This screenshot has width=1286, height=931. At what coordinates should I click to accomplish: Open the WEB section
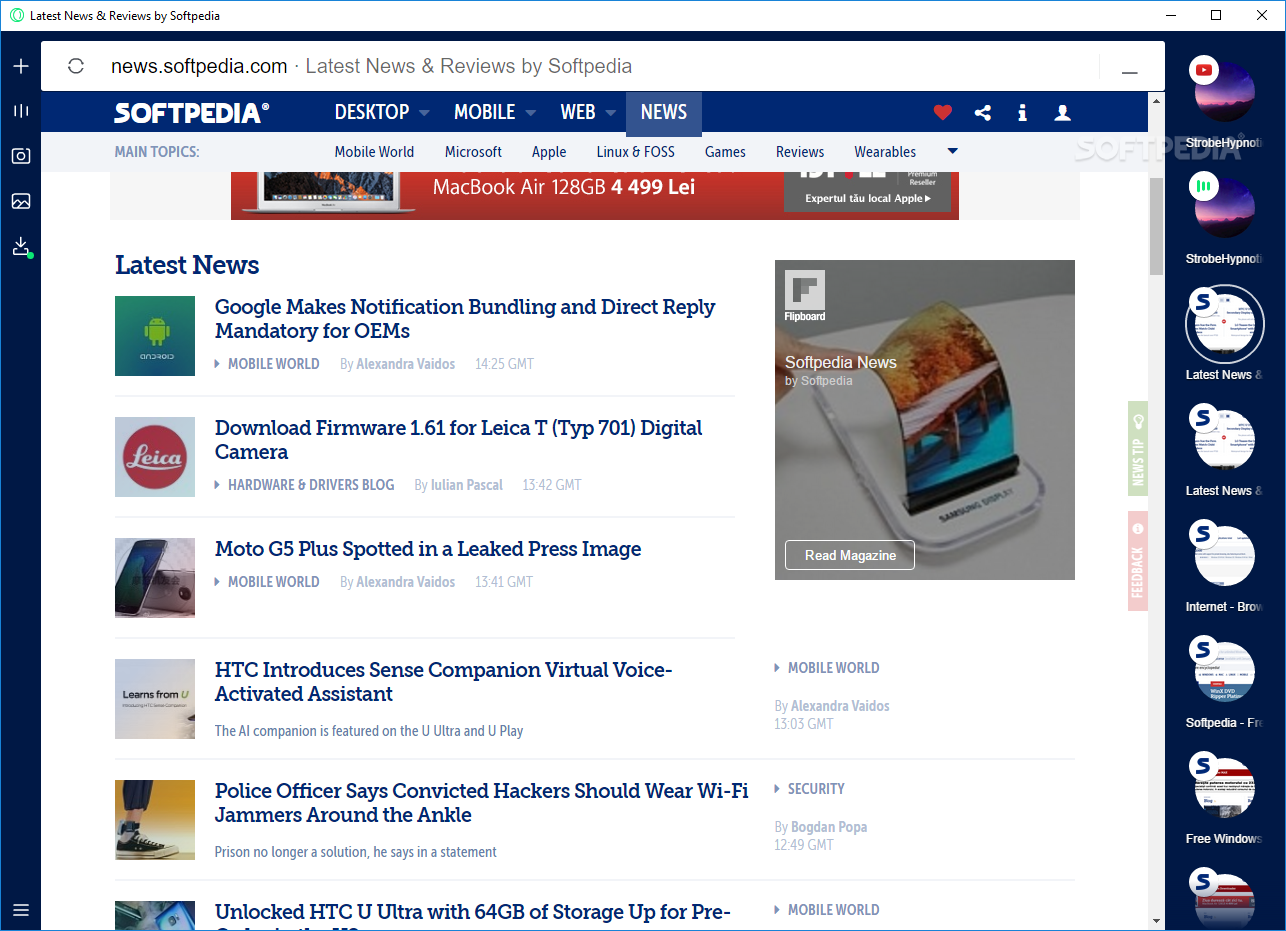pos(578,113)
